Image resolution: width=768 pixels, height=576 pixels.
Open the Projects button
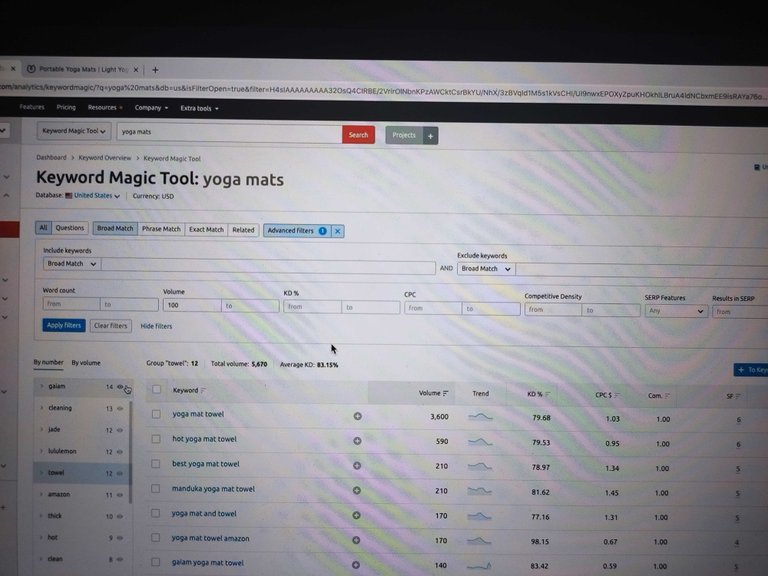point(404,135)
